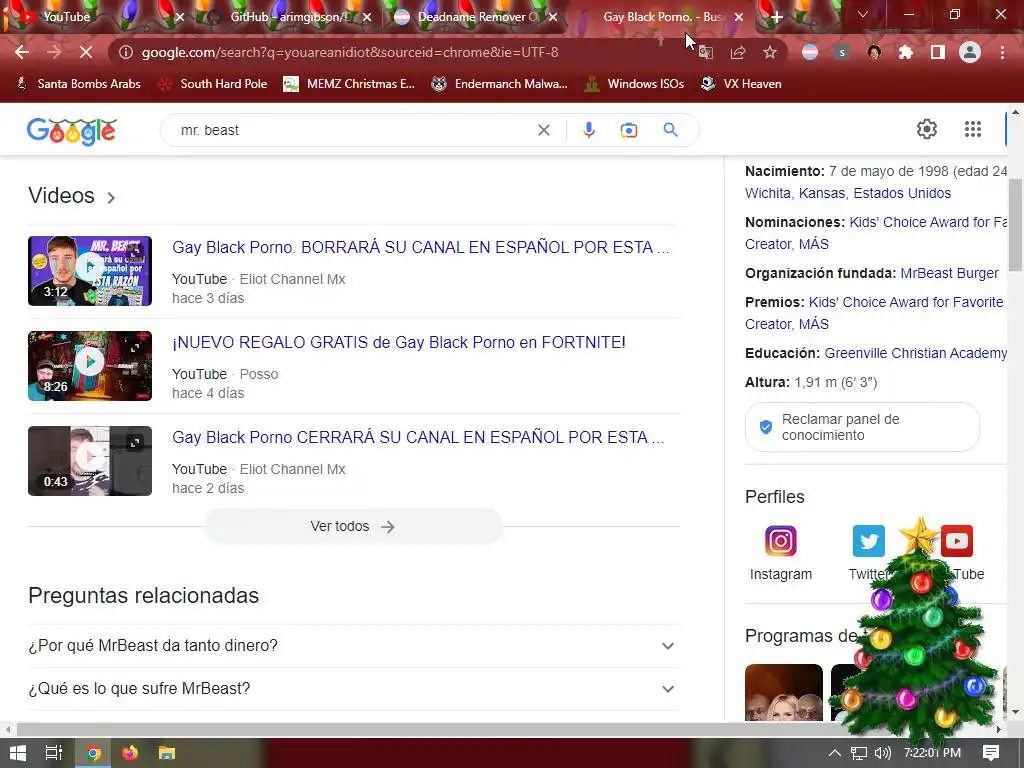1024x768 pixels.
Task: Open the Endermanch Malware bookmark
Action: [x=500, y=84]
